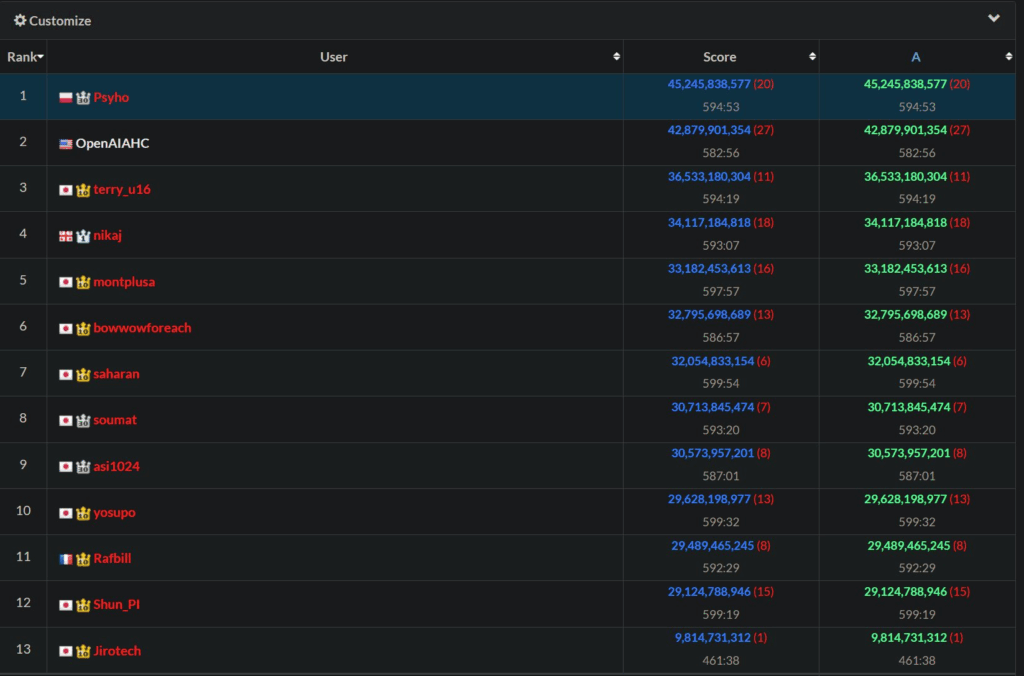Viewport: 1024px width, 676px height.
Task: Click the Customize gear icon
Action: tap(20, 20)
